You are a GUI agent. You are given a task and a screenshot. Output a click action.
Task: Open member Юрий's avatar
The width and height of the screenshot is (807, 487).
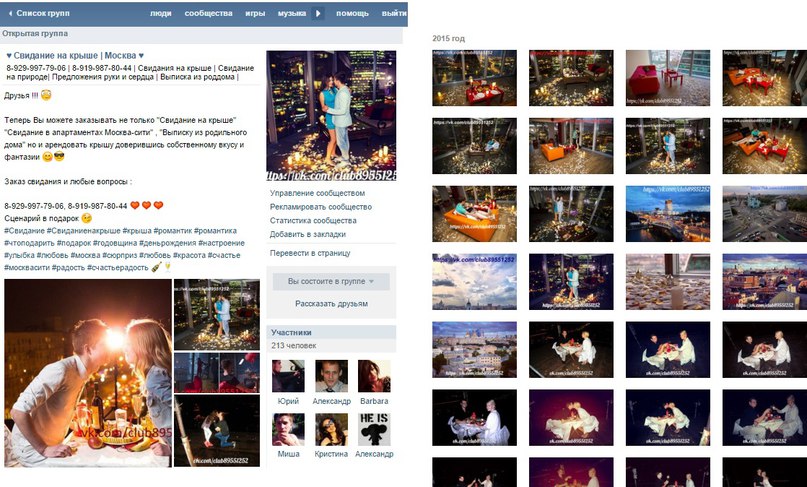pyautogui.click(x=288, y=376)
